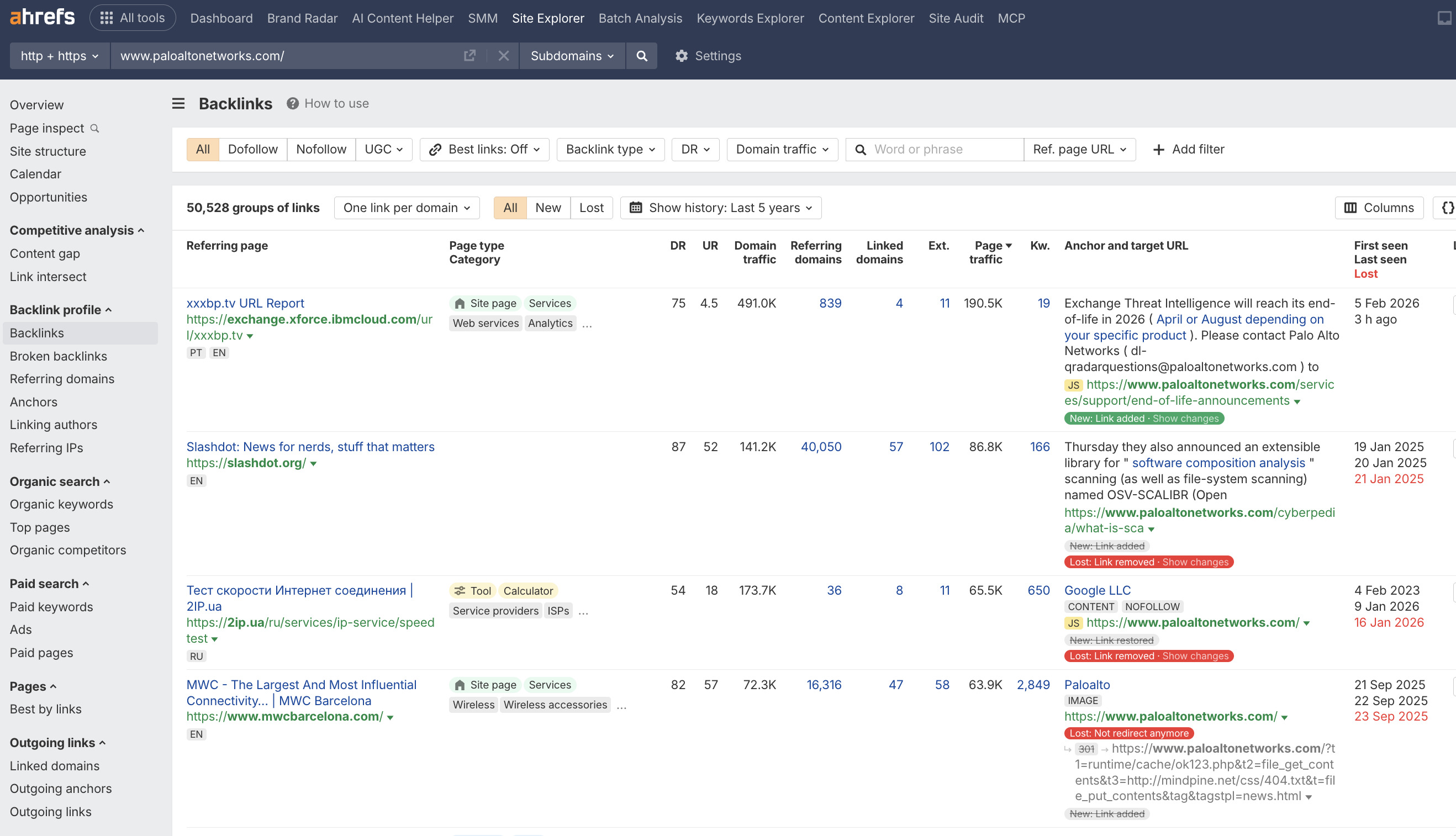1456x836 pixels.
Task: Open the Subdomains scope dropdown
Action: [x=571, y=56]
